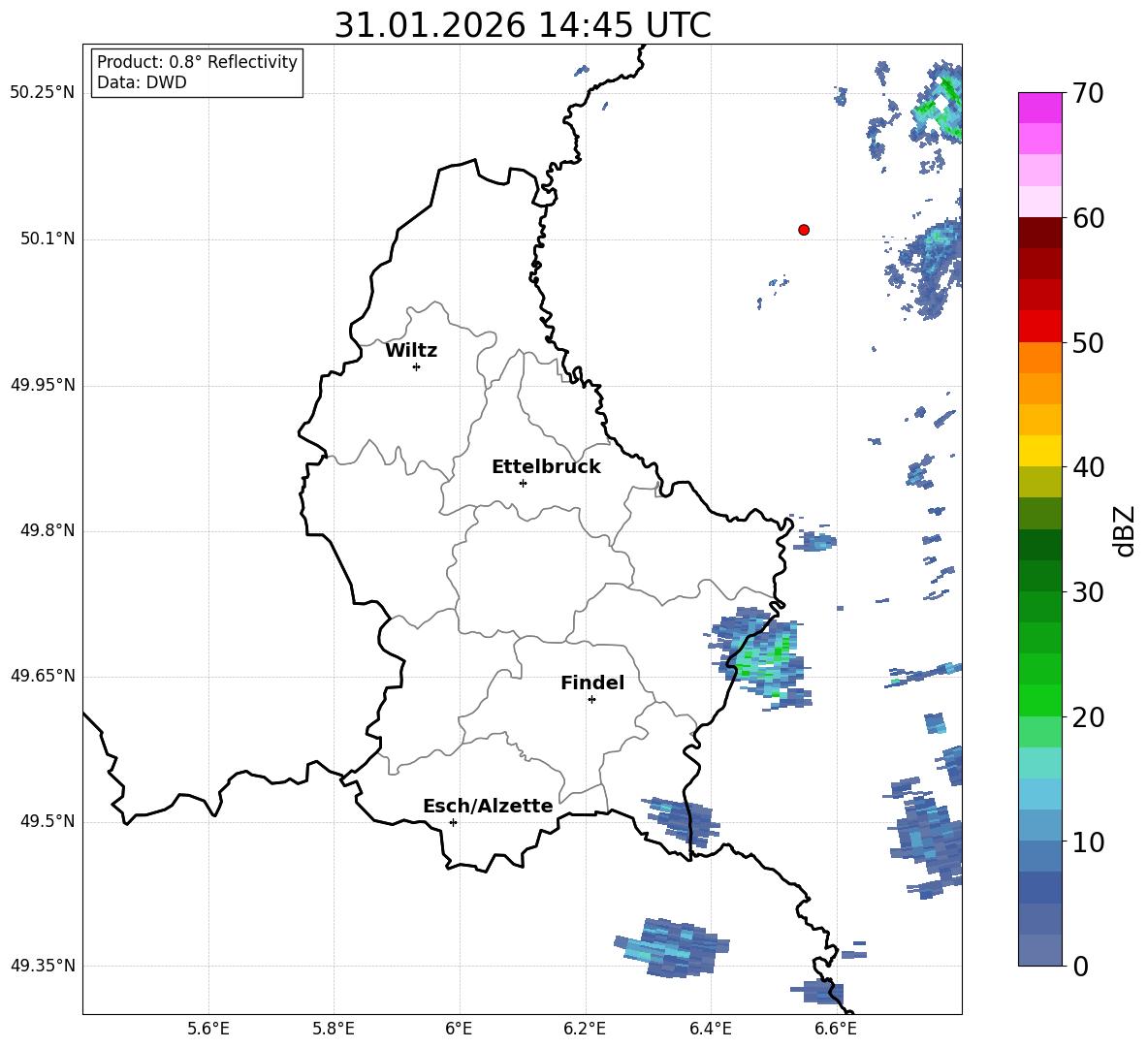
Task: Click the 'Product: 0.8° Reflectivity' text
Action: click(197, 62)
